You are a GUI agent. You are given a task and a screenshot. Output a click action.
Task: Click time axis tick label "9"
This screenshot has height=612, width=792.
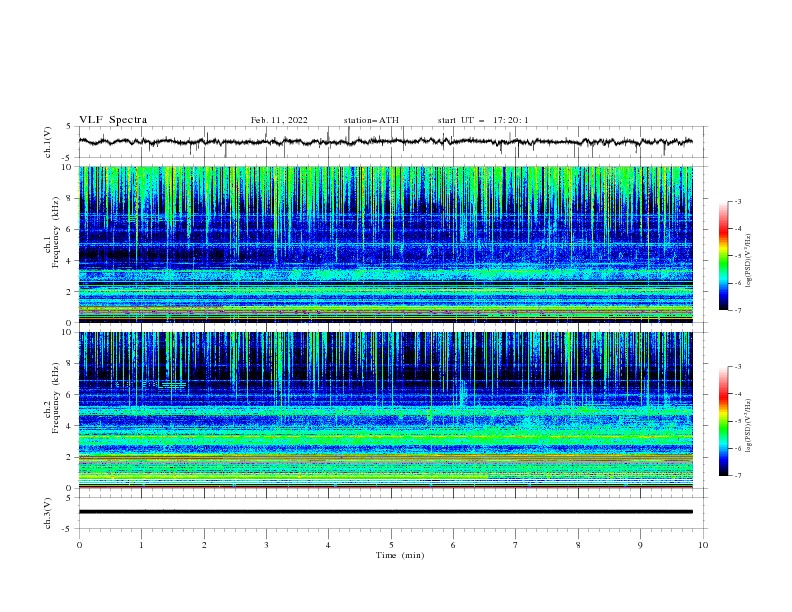click(x=640, y=545)
